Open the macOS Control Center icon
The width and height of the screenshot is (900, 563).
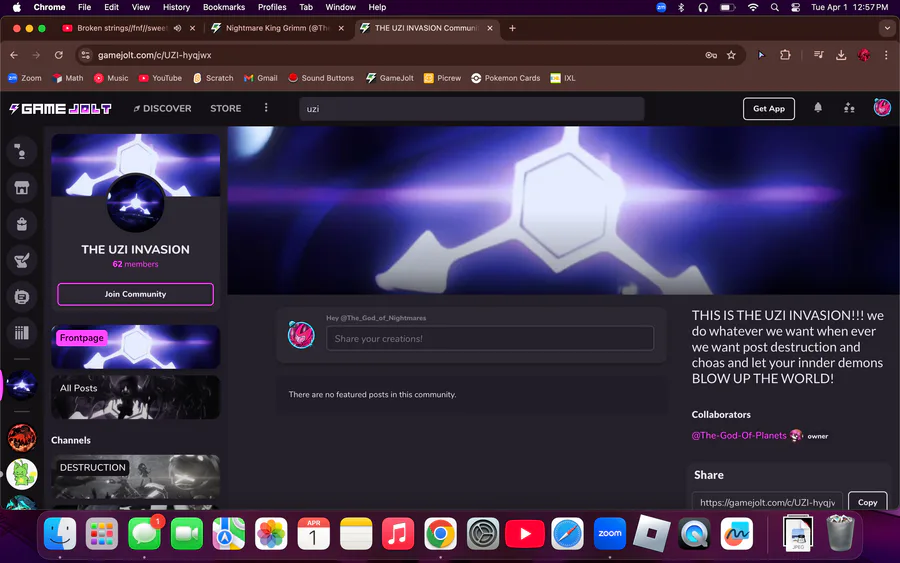(796, 7)
